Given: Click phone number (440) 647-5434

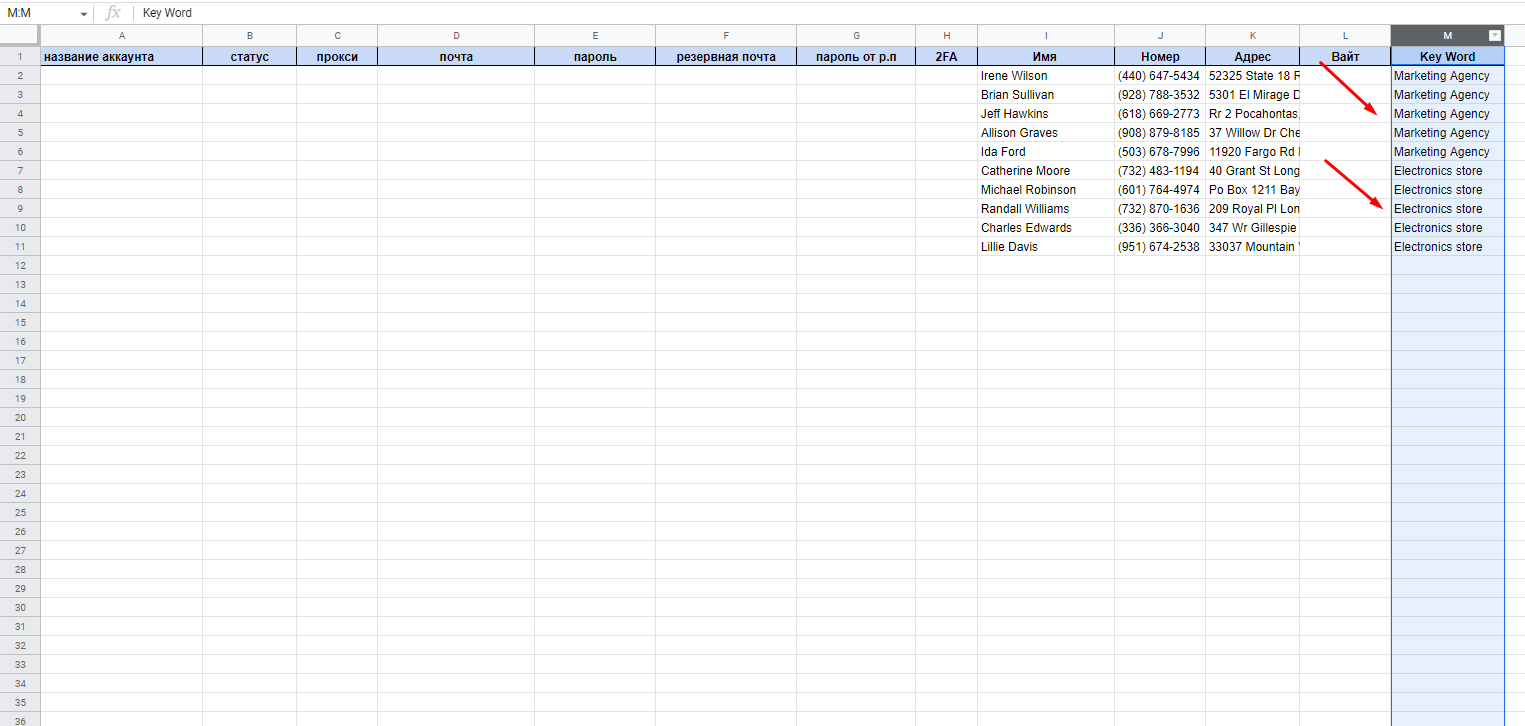Looking at the screenshot, I should tap(1160, 76).
